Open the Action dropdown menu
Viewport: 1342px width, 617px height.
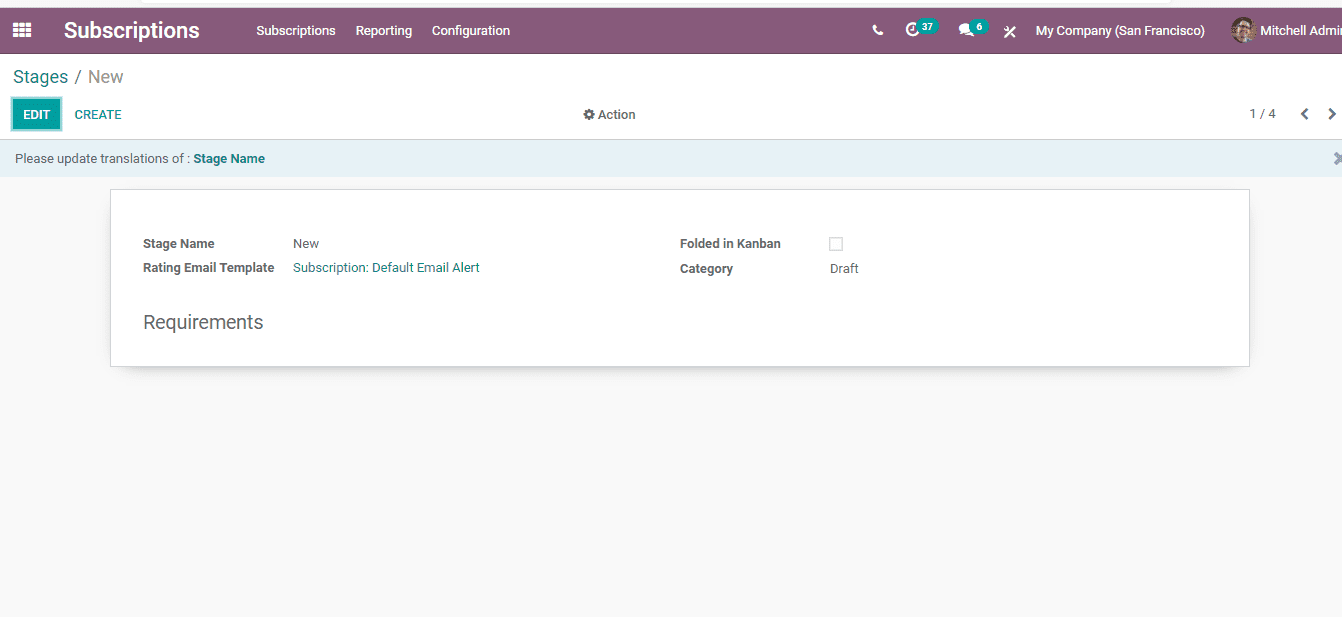pos(609,115)
